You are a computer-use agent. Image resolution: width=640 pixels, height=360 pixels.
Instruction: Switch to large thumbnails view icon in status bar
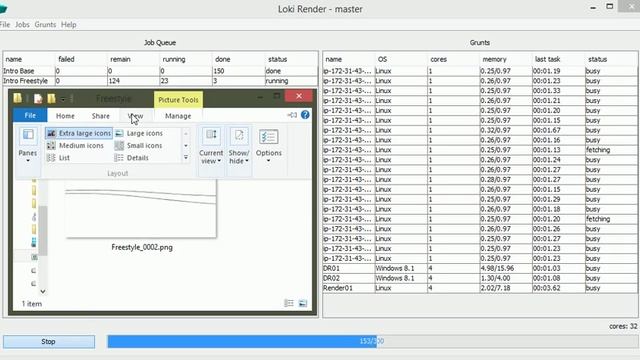[303, 303]
